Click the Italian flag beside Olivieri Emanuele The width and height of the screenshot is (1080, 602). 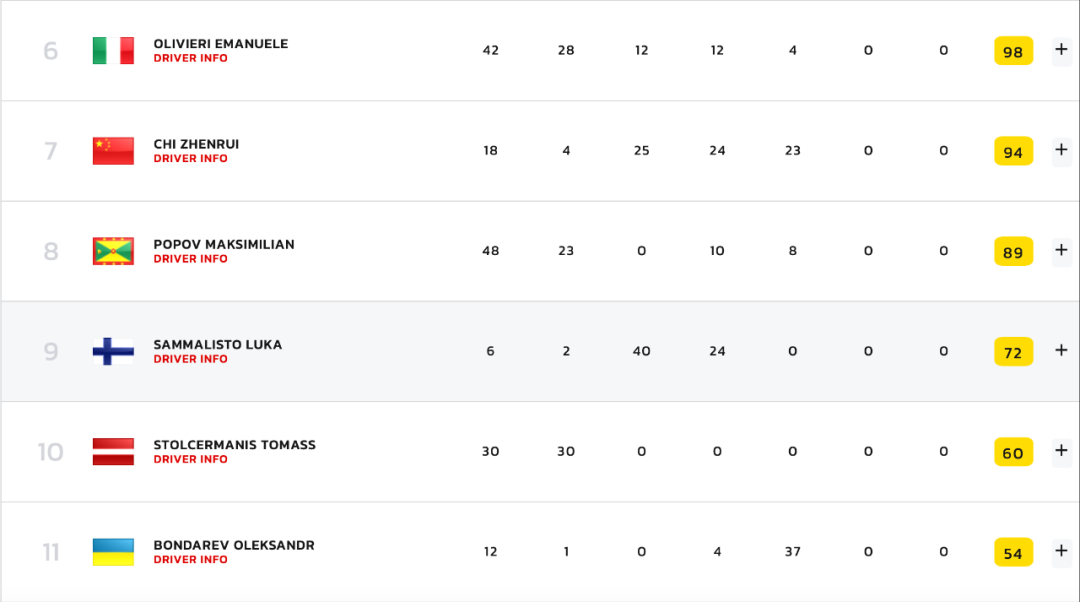pos(113,50)
